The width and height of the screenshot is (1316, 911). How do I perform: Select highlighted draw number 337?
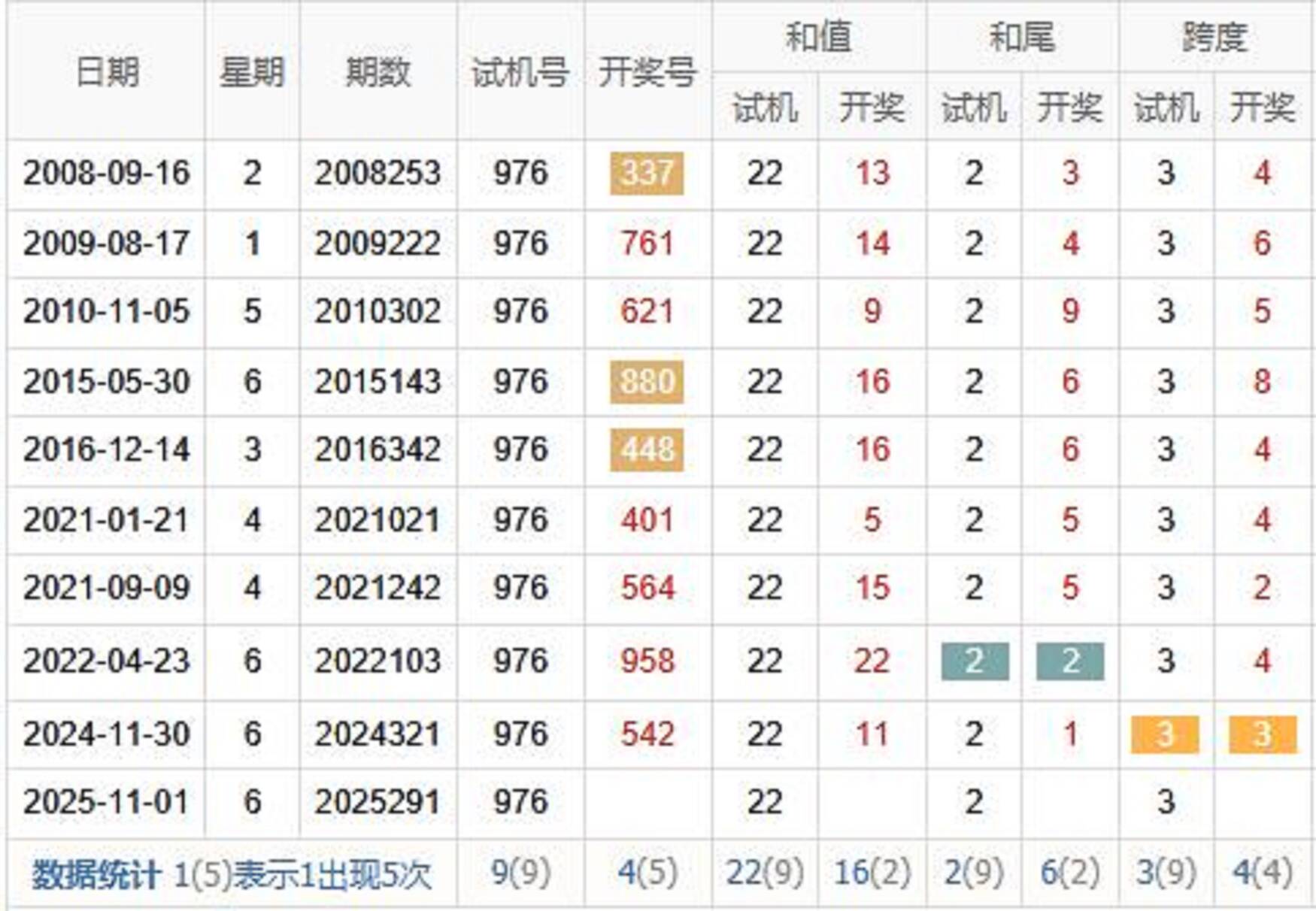[647, 174]
